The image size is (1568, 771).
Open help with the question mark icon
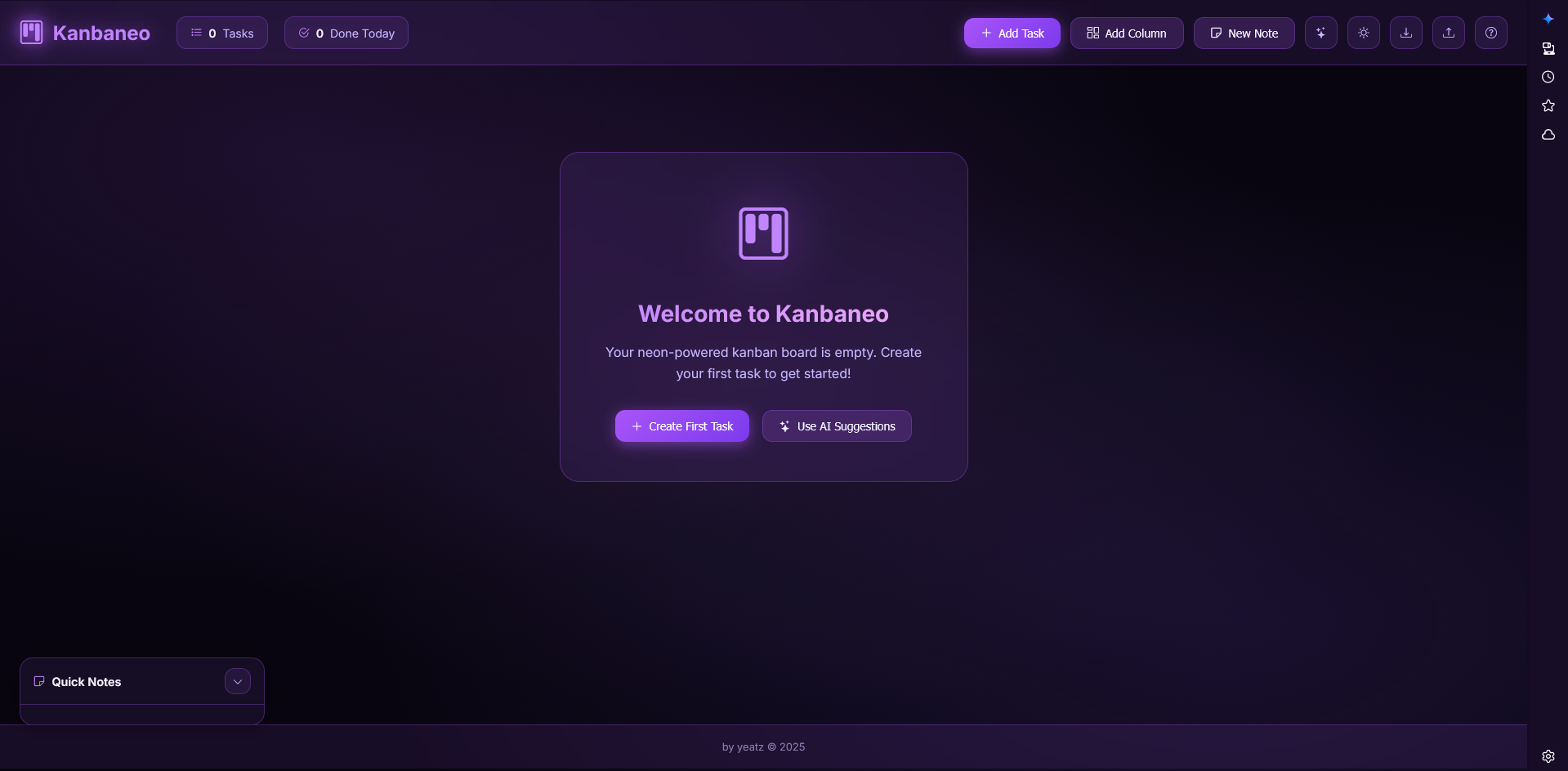click(1490, 33)
